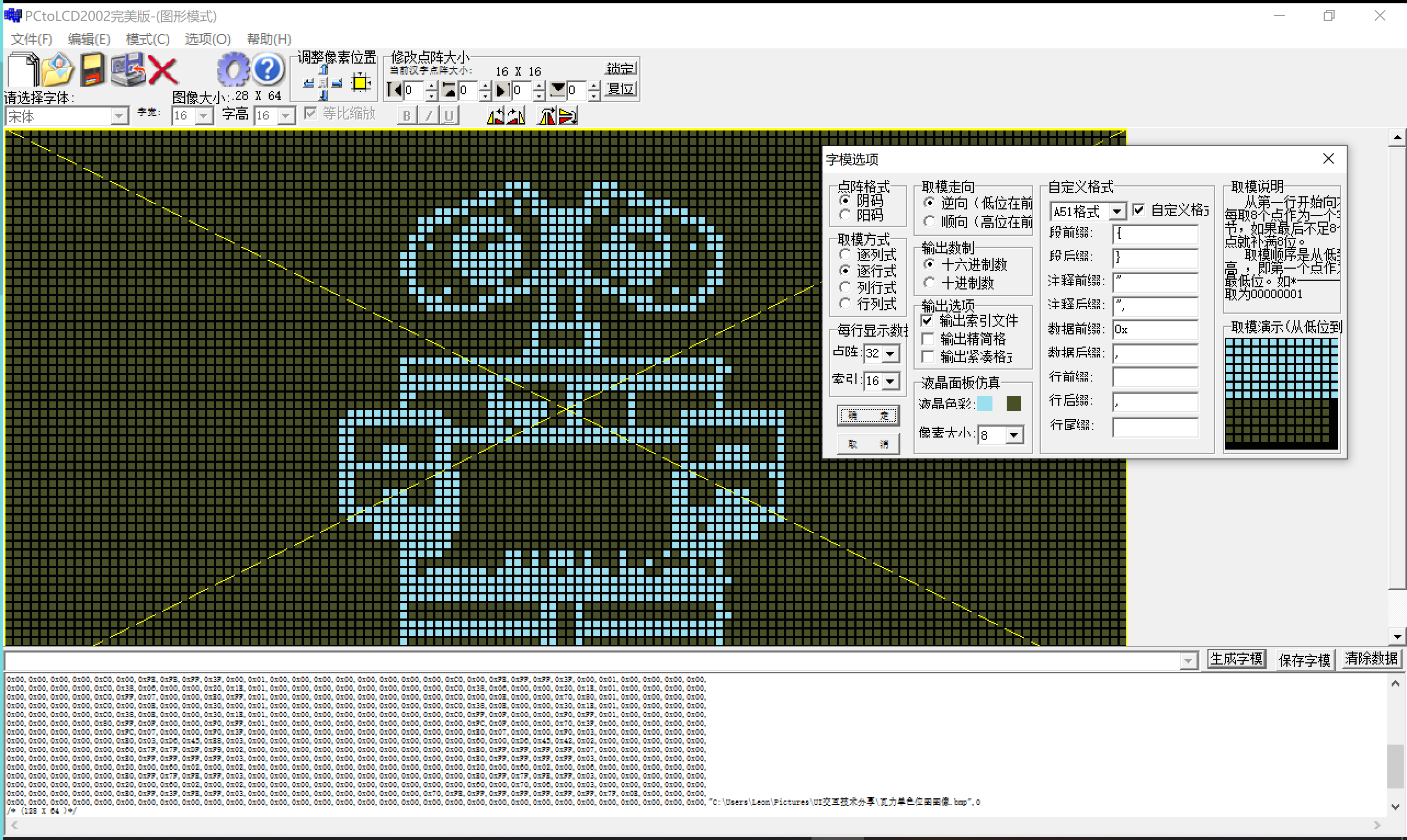Click the yellow square center-pixels icon

point(360,83)
